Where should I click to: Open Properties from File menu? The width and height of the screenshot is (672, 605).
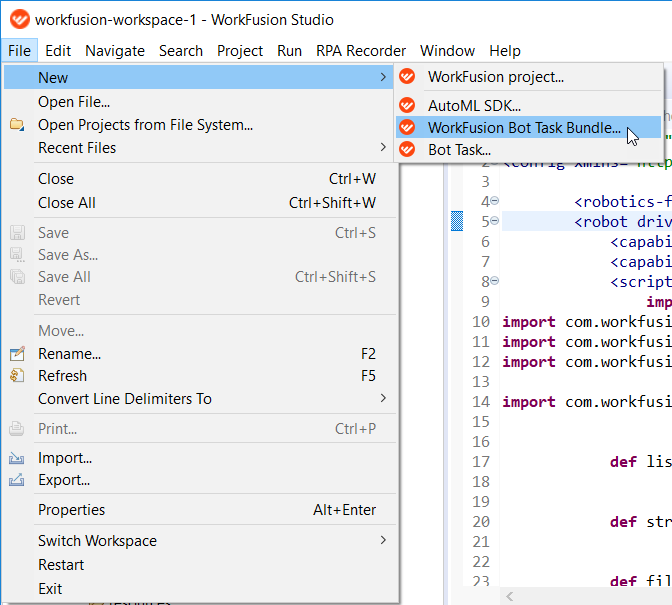(x=199, y=510)
